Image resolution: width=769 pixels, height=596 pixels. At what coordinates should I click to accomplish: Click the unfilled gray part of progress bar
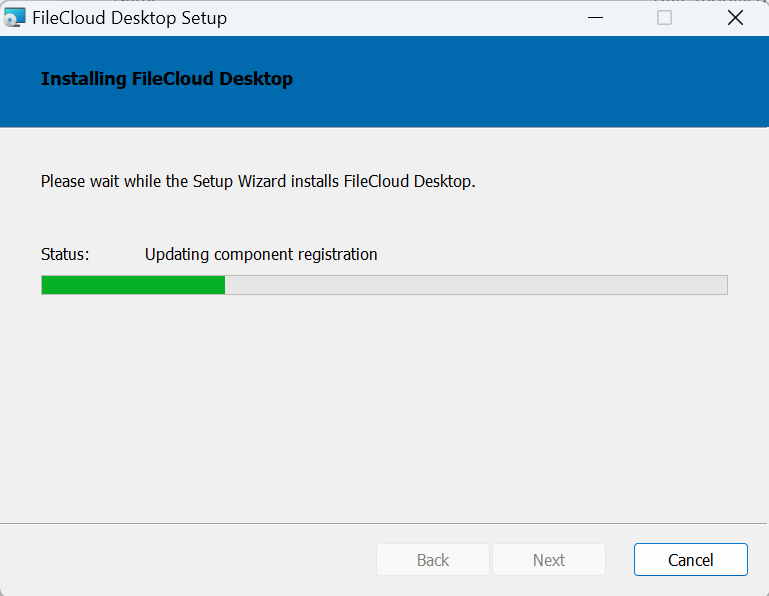pyautogui.click(x=475, y=285)
